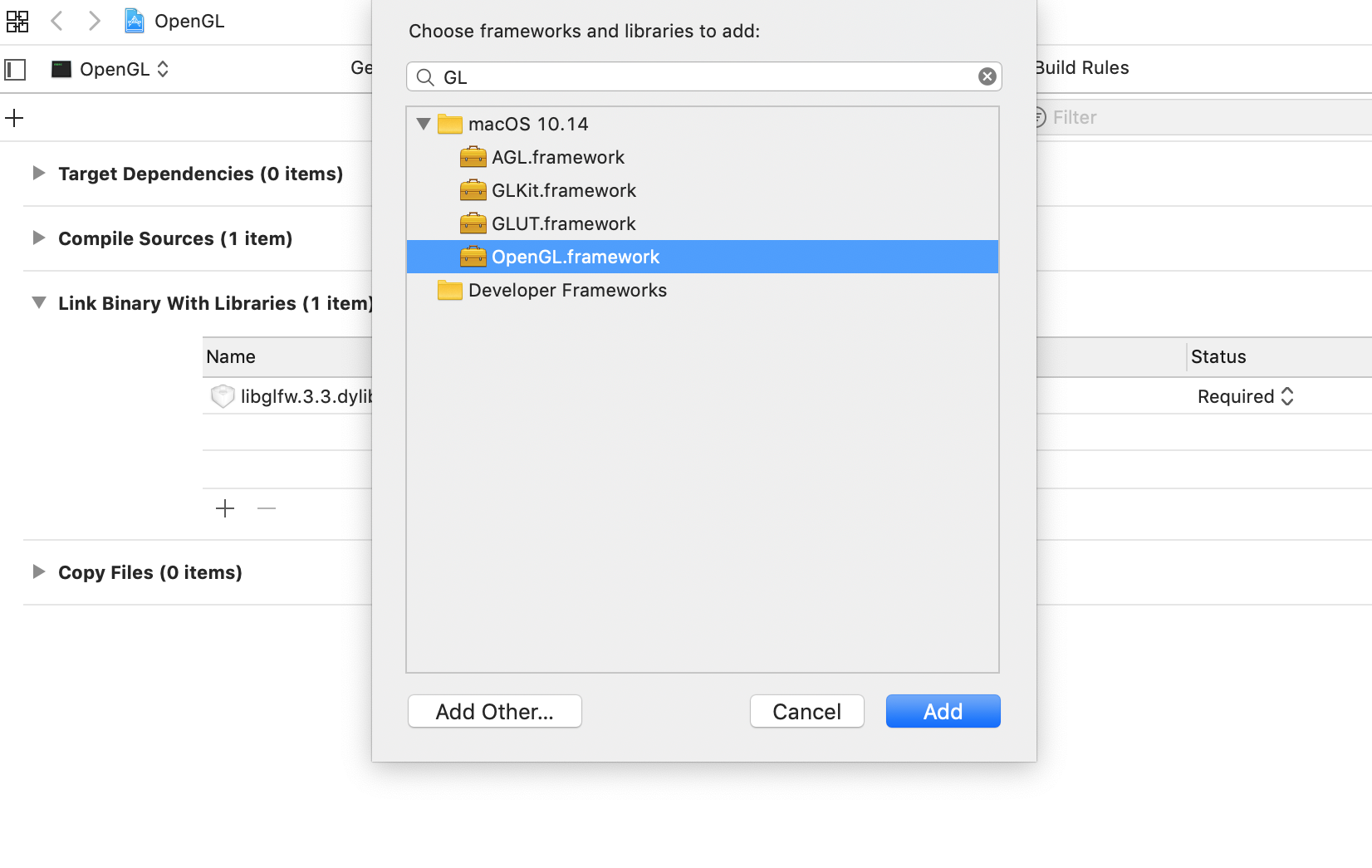This screenshot has width=1372, height=868.
Task: Switch to the Build Rules tab
Action: pyautogui.click(x=1080, y=67)
